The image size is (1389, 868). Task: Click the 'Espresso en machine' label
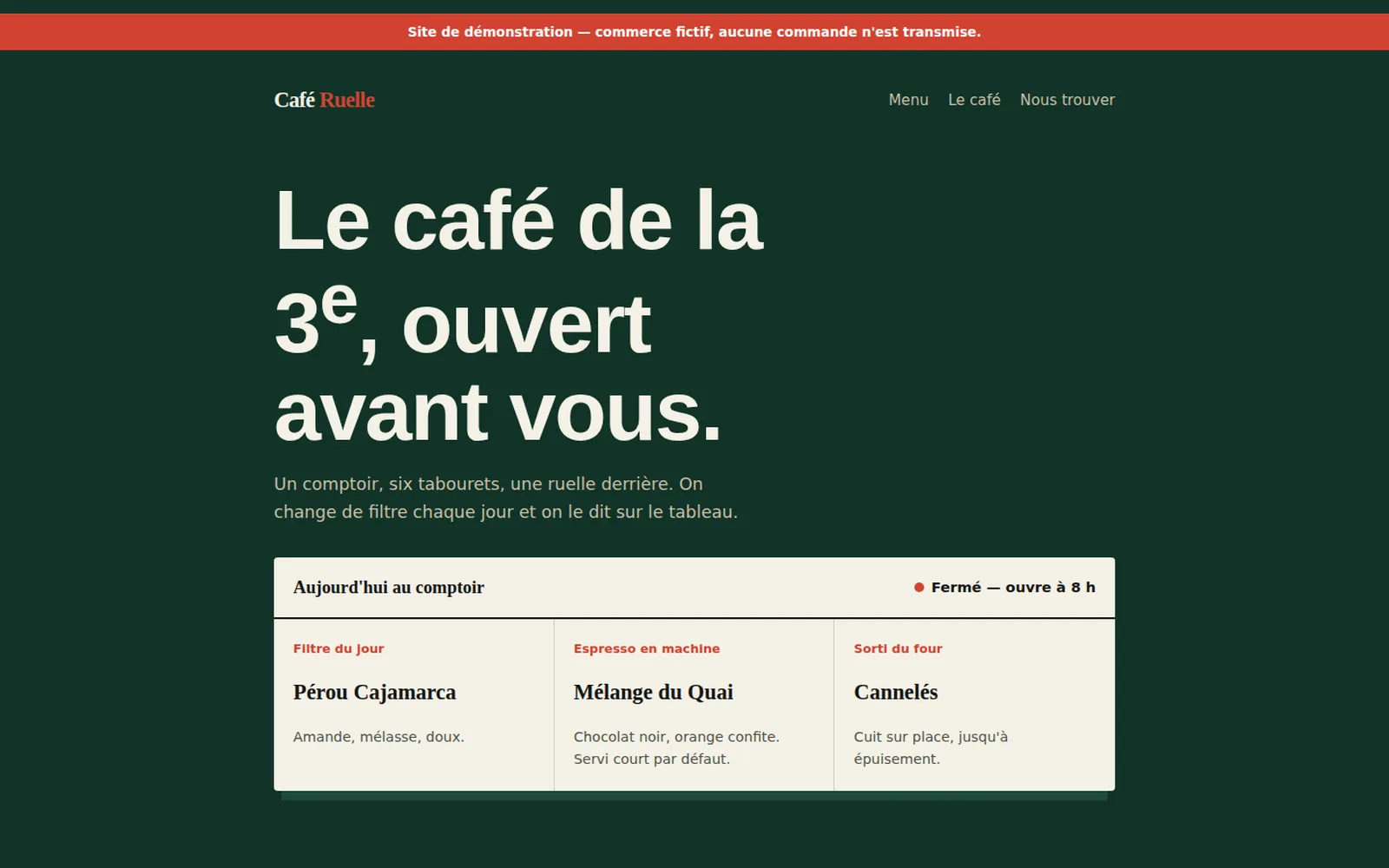click(647, 648)
